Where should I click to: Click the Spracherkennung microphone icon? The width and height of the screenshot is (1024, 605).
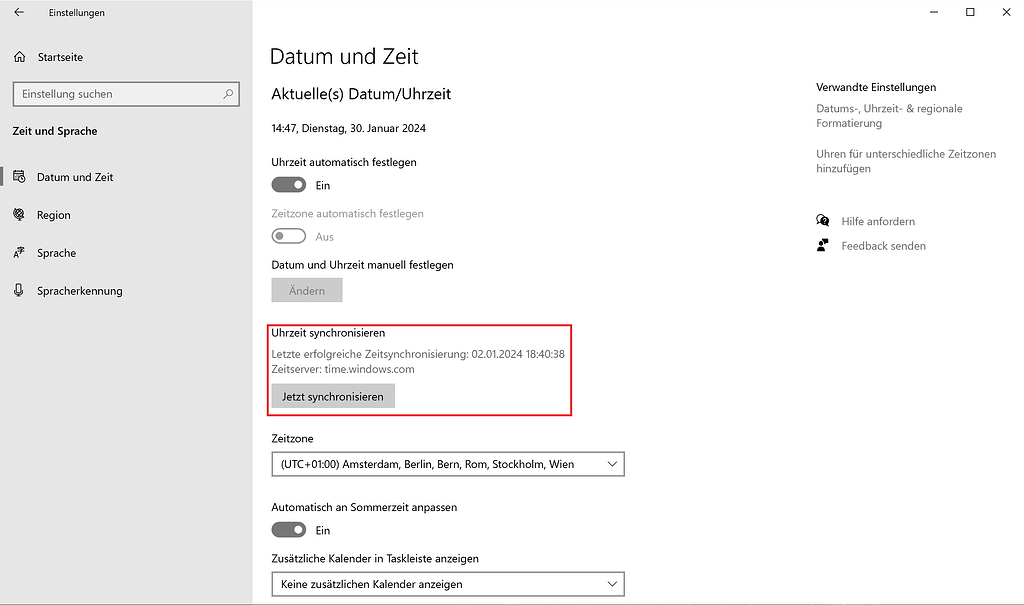pos(19,291)
